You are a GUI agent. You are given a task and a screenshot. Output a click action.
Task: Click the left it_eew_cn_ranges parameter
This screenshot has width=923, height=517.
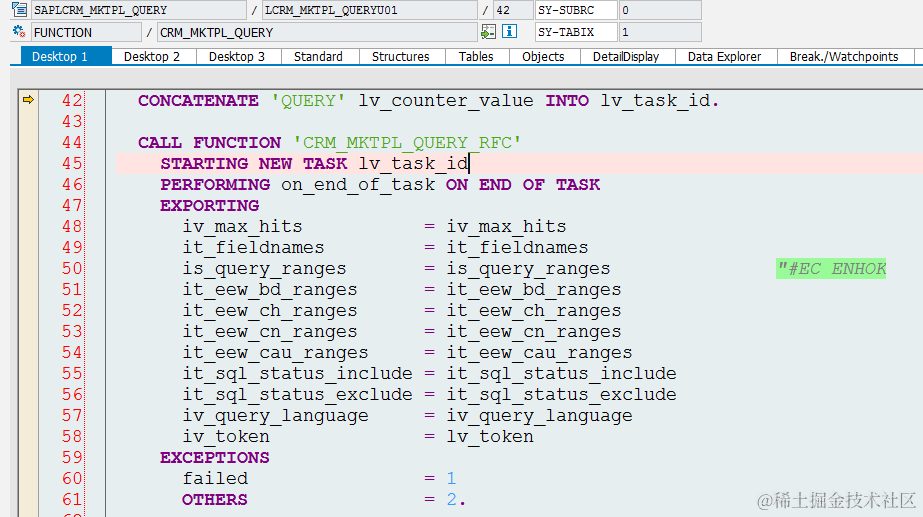click(270, 332)
